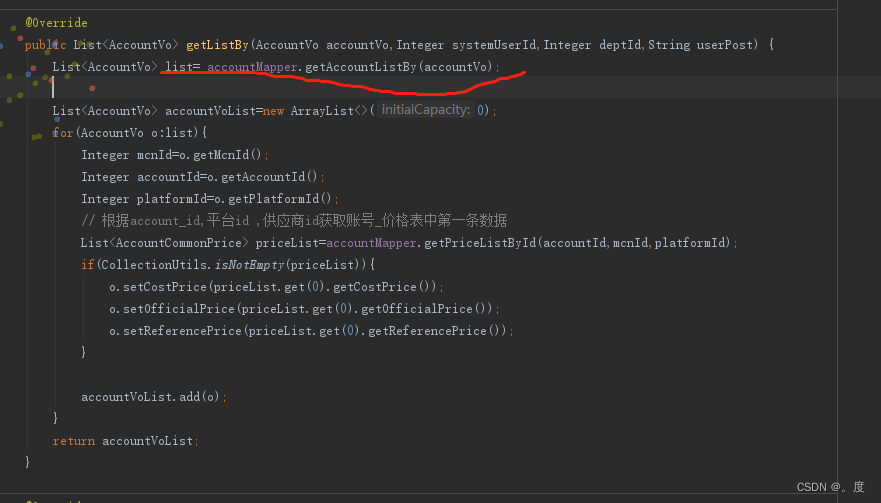Screen dimensions: 881x503
Task: Click the for keyword of the loop
Action: click(63, 133)
